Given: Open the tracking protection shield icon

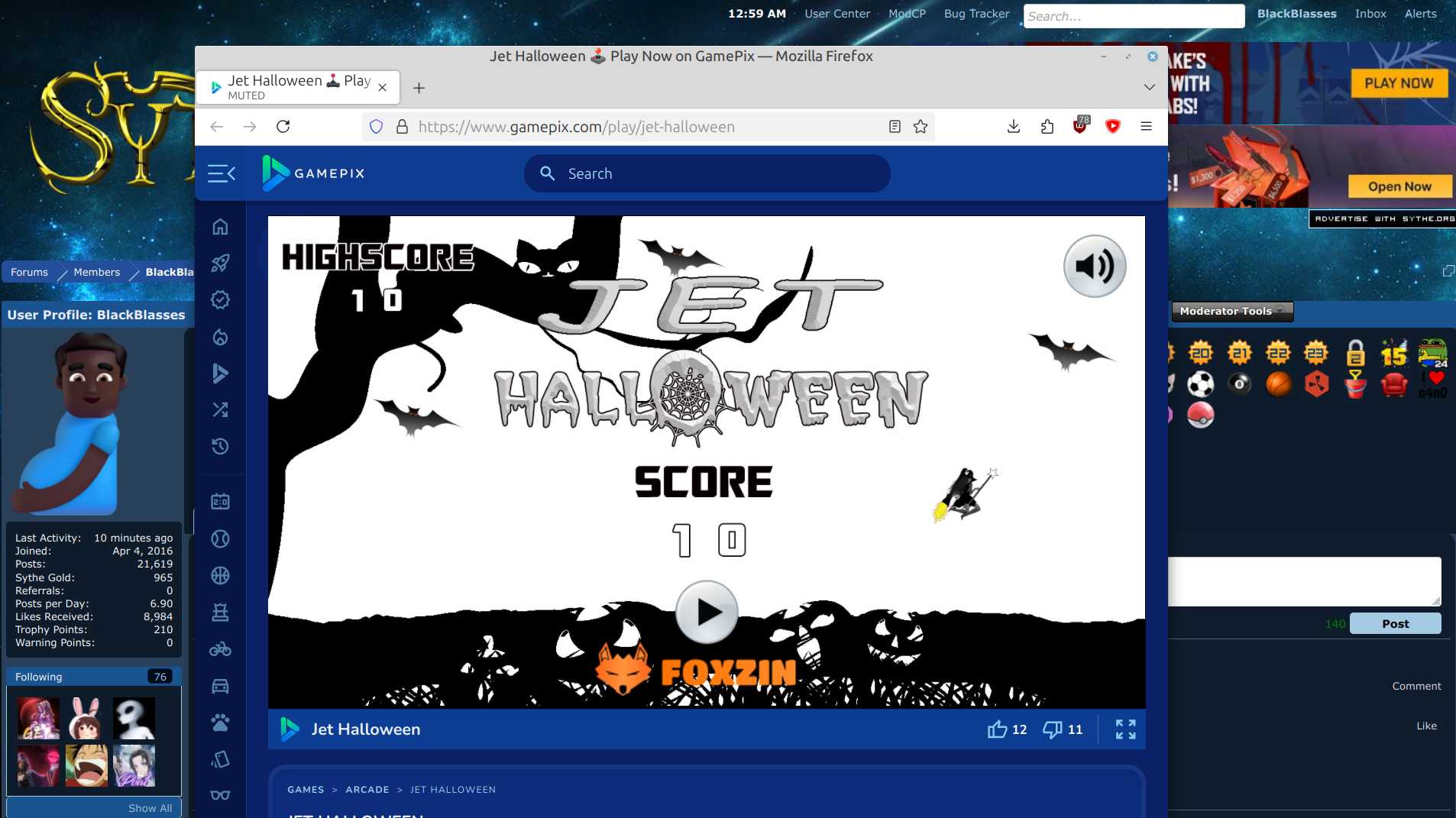Looking at the screenshot, I should (x=376, y=127).
